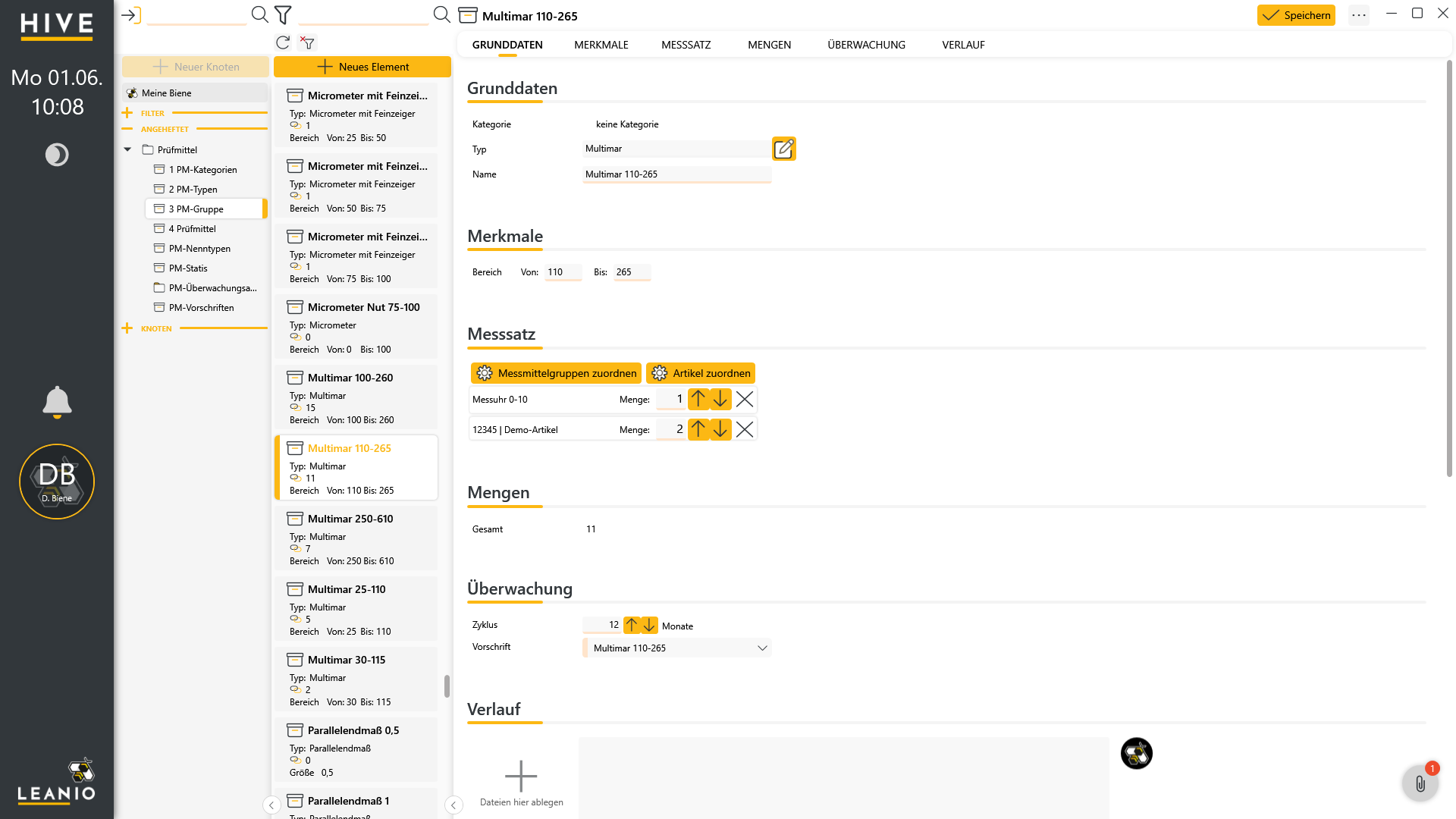The image size is (1456, 819).
Task: Remove 12345 Demo-Artikel row
Action: [x=745, y=429]
